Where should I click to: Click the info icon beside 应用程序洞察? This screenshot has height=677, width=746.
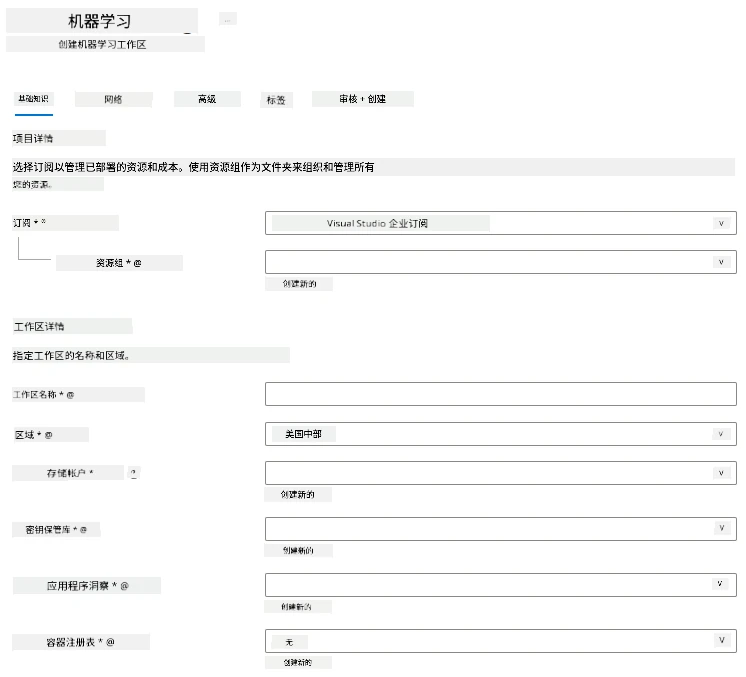click(x=125, y=586)
